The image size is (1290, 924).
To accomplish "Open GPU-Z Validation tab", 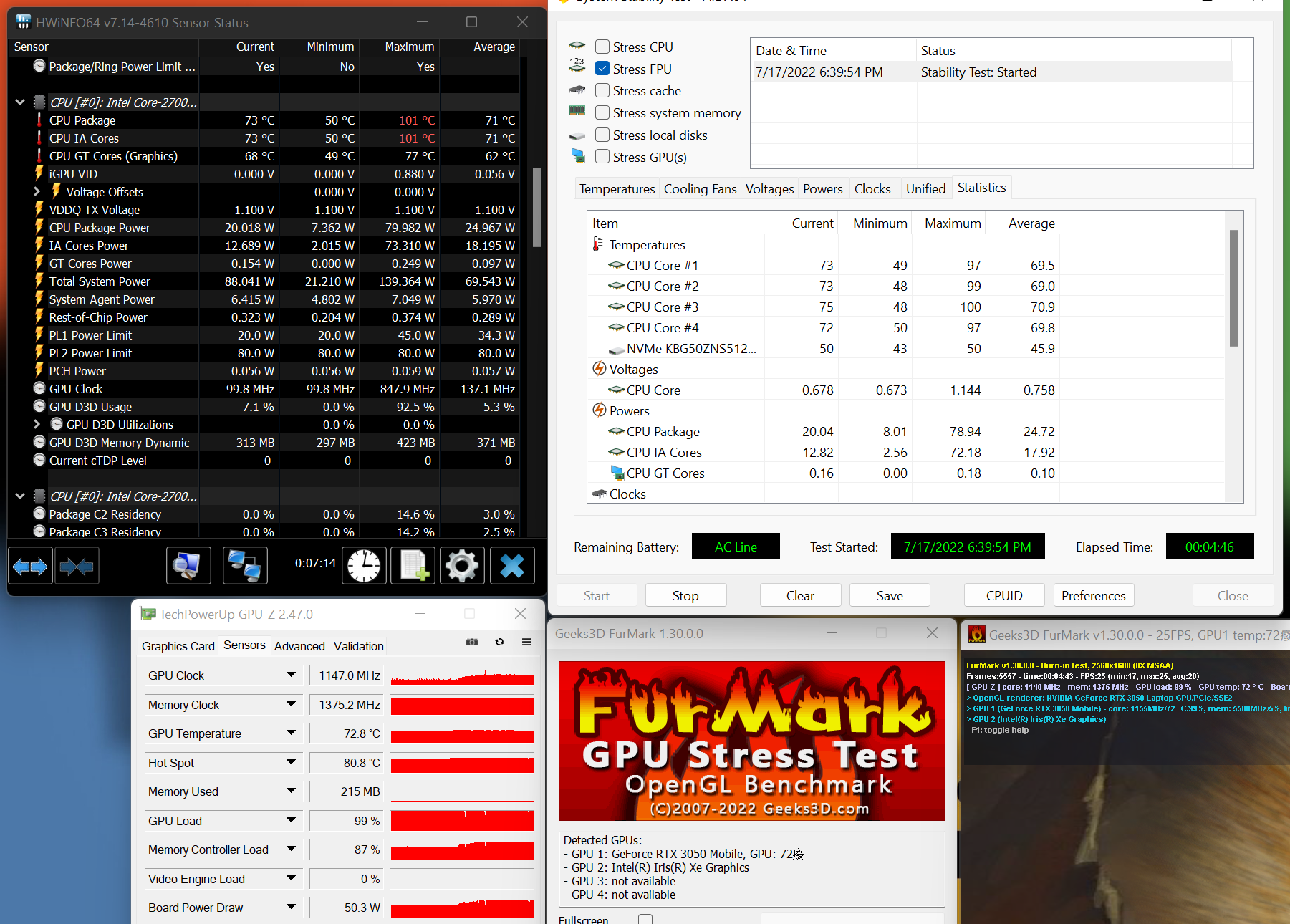I will tap(358, 646).
